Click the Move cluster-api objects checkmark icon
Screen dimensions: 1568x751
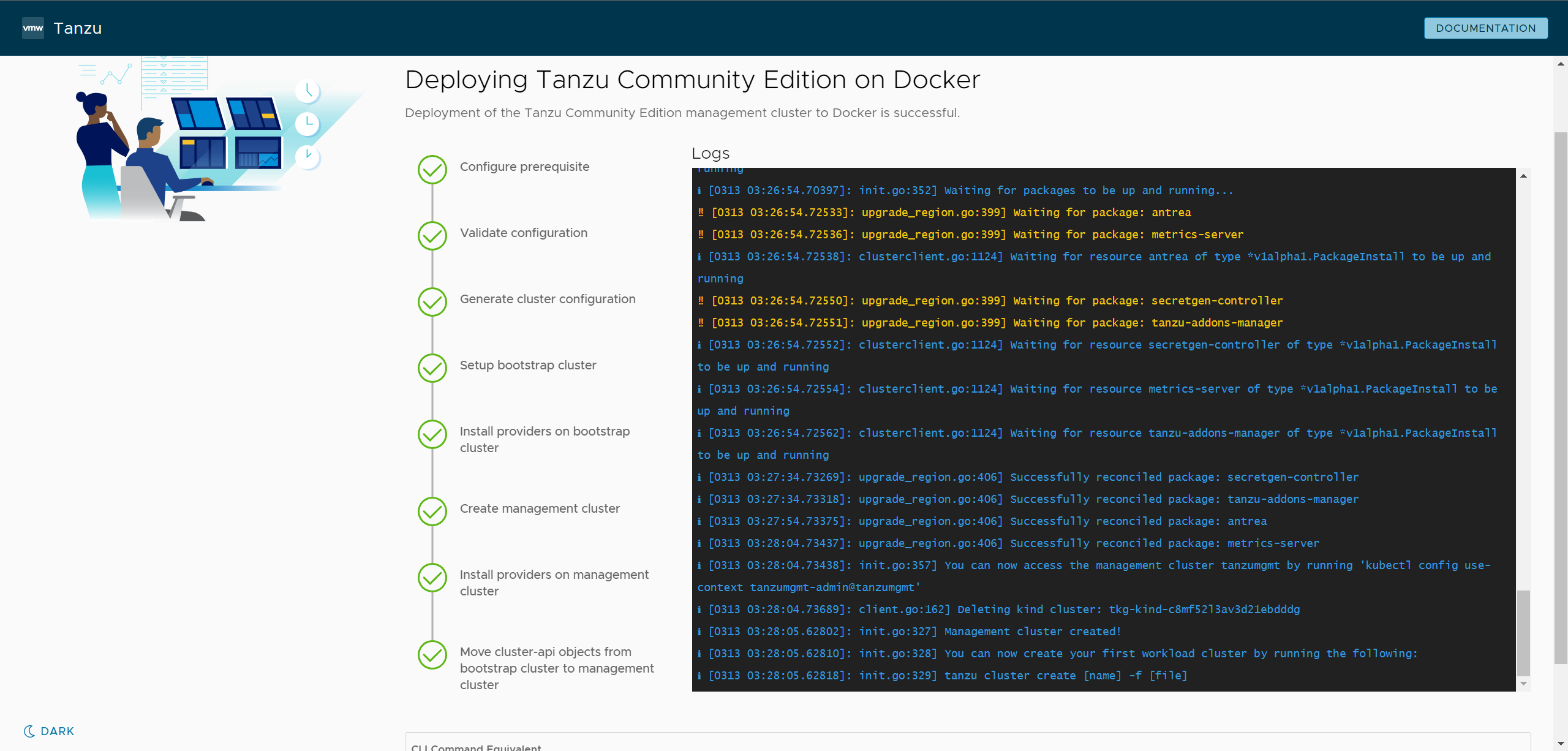click(x=432, y=654)
